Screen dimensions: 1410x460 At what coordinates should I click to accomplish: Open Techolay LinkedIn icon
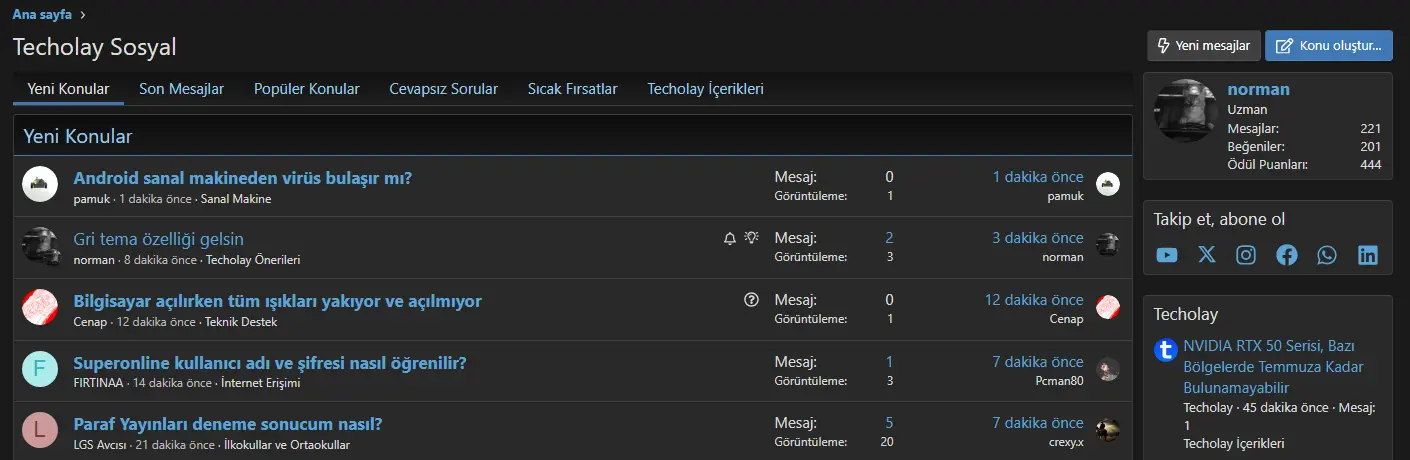1368,255
